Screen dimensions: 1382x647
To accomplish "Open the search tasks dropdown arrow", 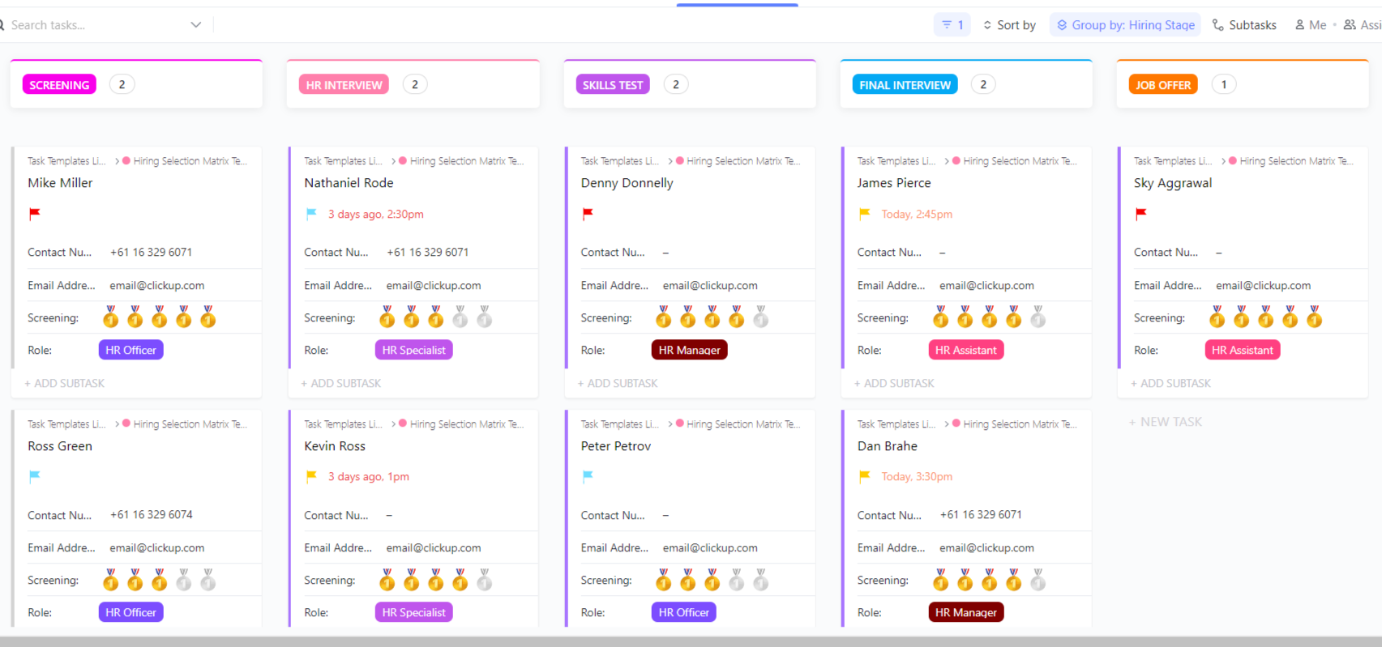I will click(195, 24).
